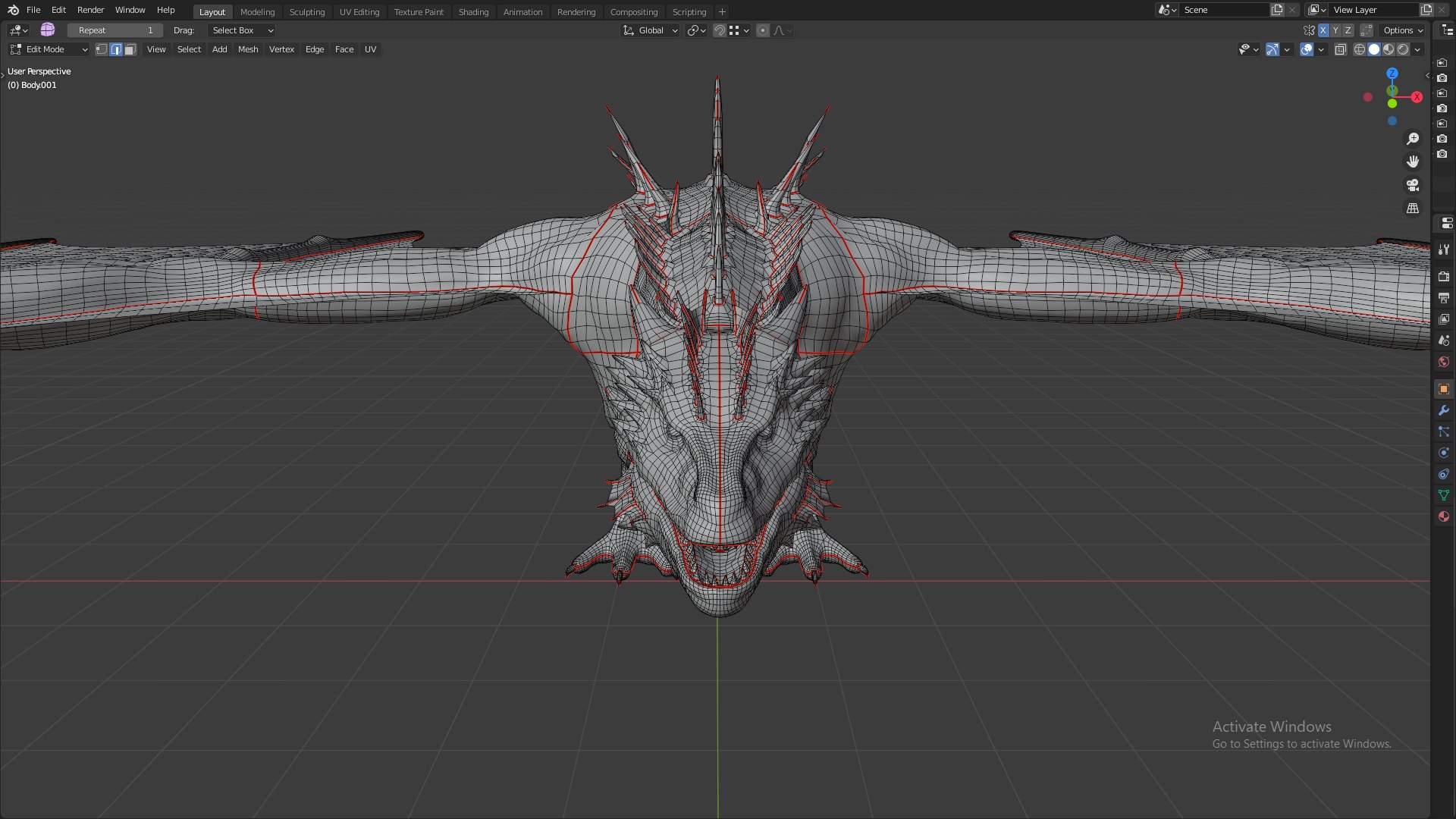Screen dimensions: 1456x819
Task: Switch to rendered shading
Action: 1403,49
